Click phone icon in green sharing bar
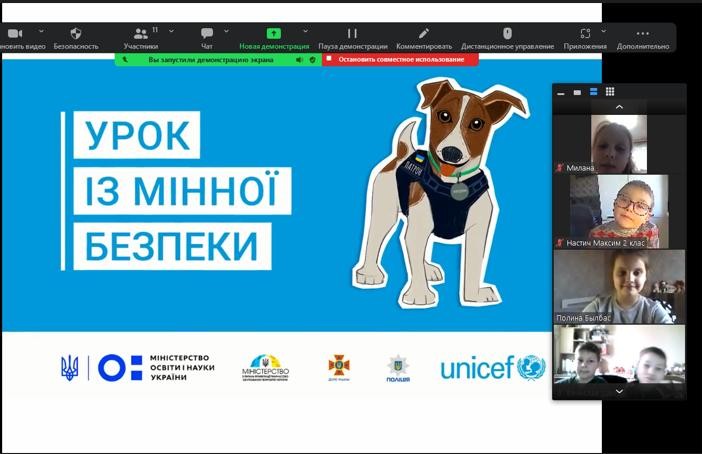Image resolution: width=702 pixels, height=454 pixels. [x=125, y=59]
